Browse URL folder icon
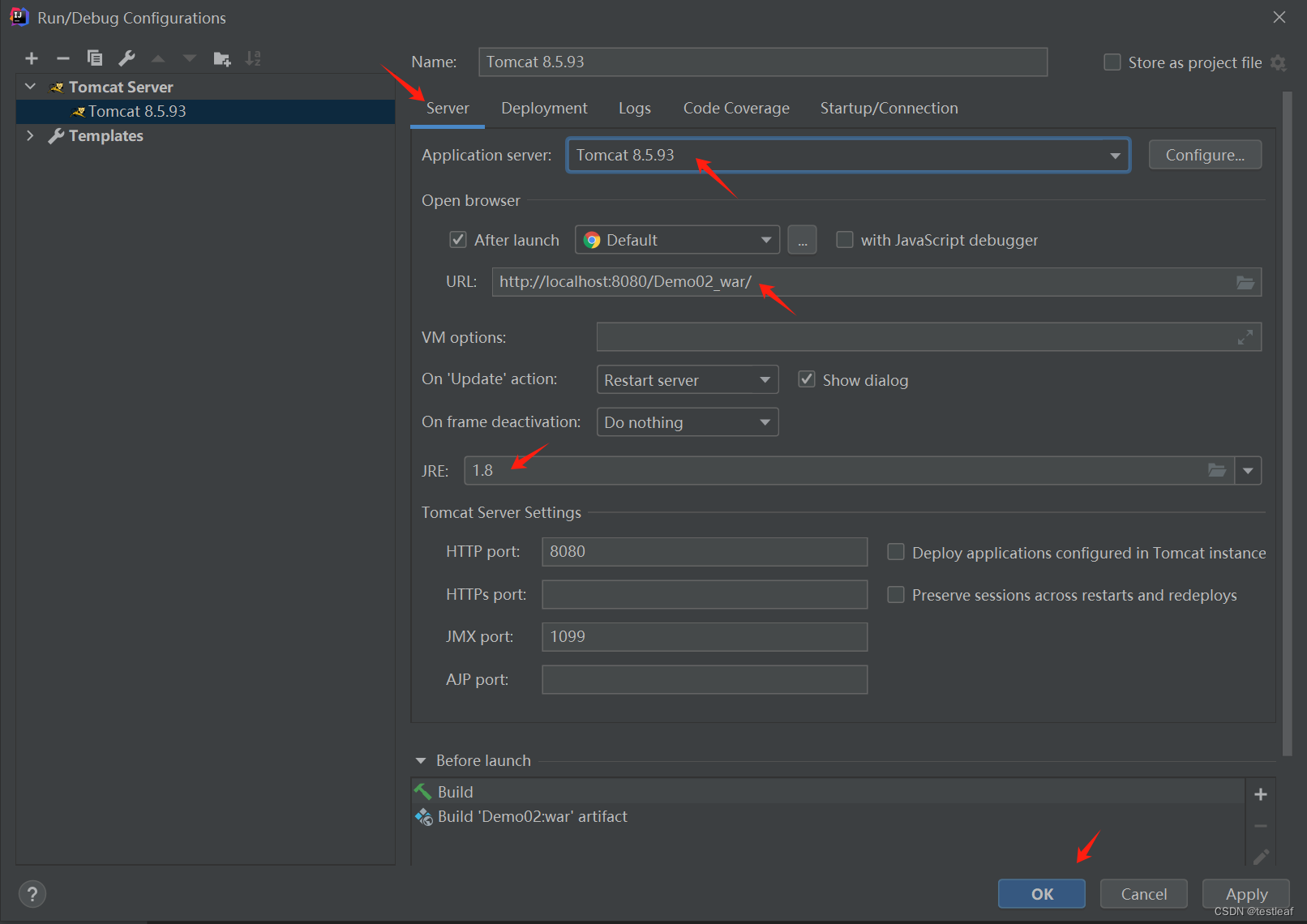Screen dimensions: 1307x924 click(x=1245, y=282)
